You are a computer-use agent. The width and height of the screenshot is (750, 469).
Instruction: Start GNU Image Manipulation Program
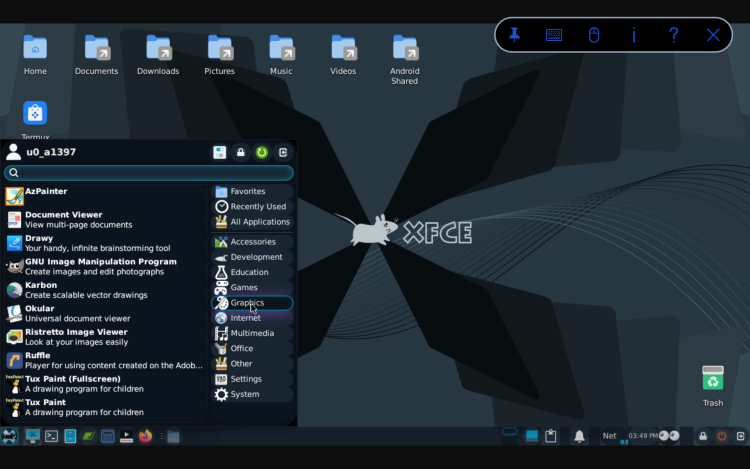point(105,266)
